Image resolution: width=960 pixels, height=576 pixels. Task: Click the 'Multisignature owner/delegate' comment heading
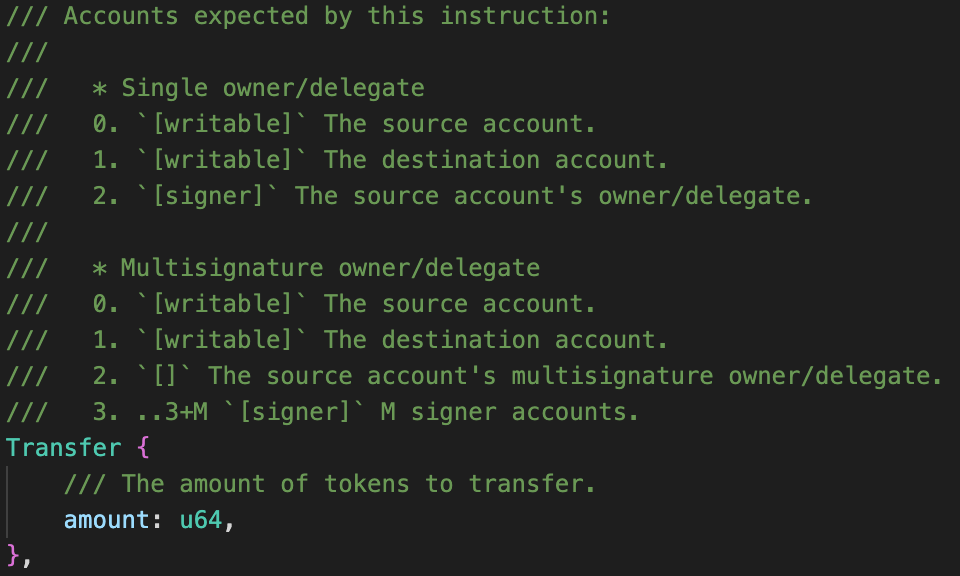(x=330, y=268)
